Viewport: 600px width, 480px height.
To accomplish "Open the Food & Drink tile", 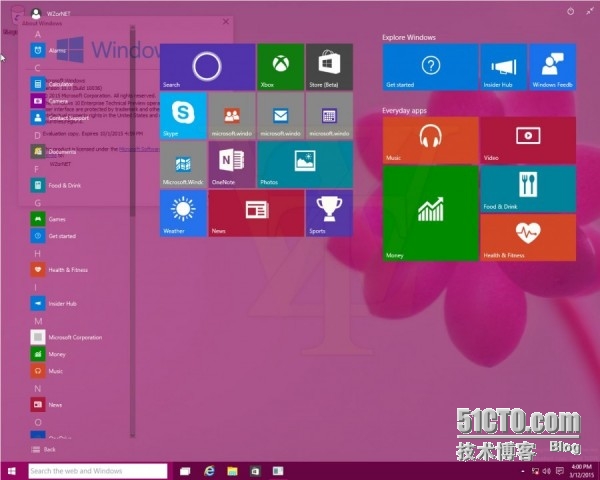I will point(528,189).
